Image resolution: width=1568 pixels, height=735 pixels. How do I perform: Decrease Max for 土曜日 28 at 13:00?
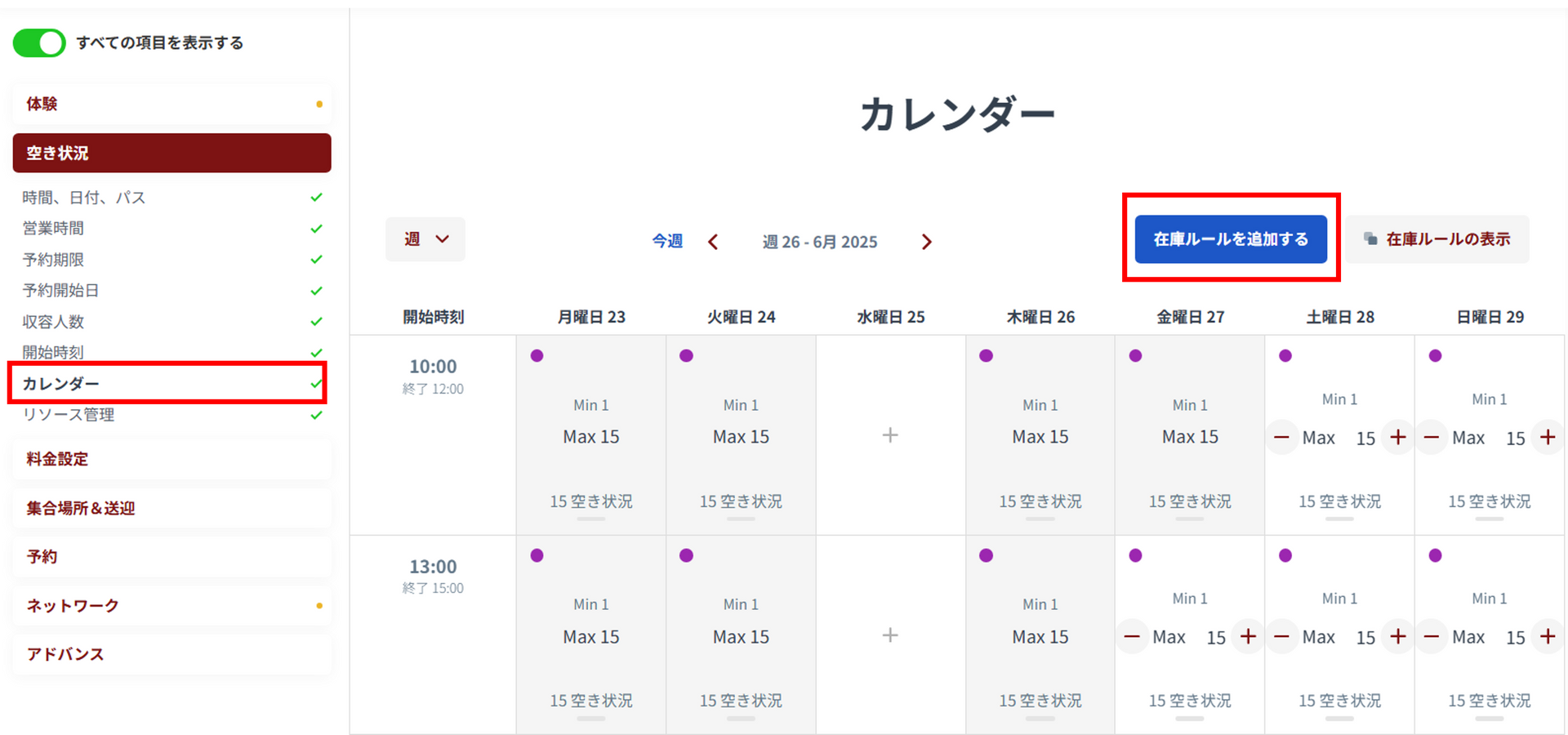coord(1281,637)
